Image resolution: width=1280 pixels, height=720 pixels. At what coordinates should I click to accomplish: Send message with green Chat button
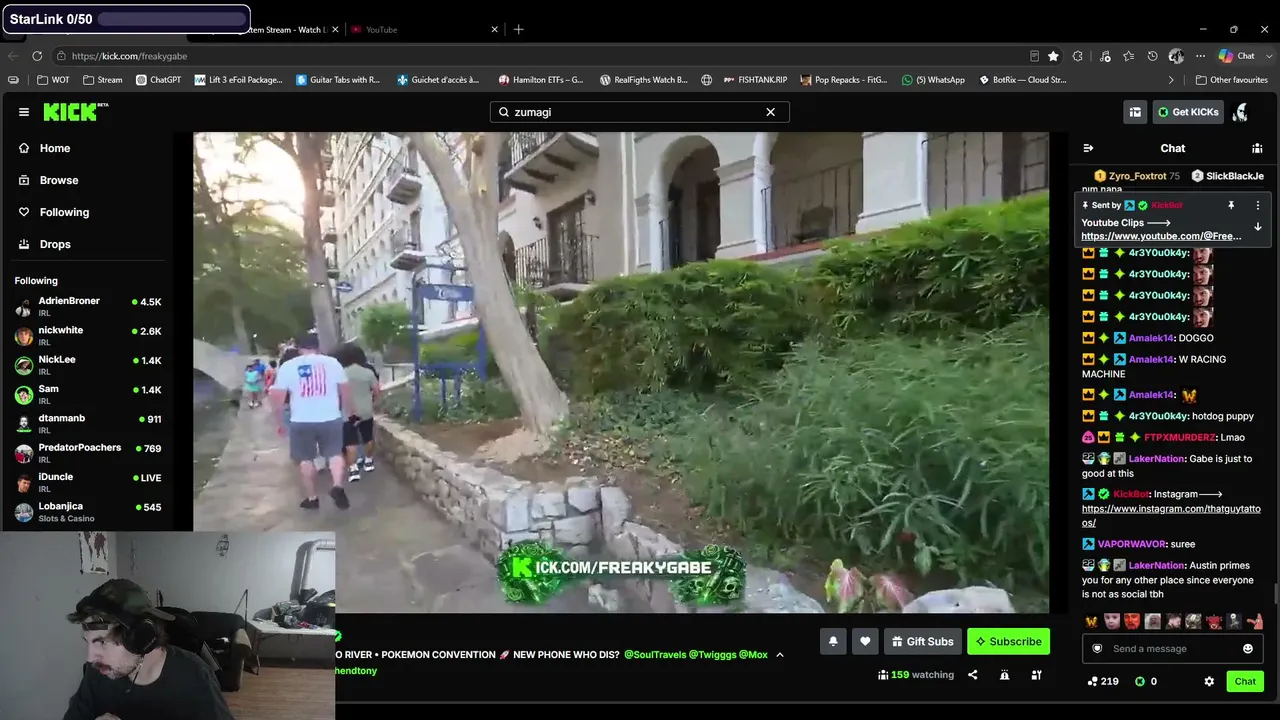tap(1245, 681)
